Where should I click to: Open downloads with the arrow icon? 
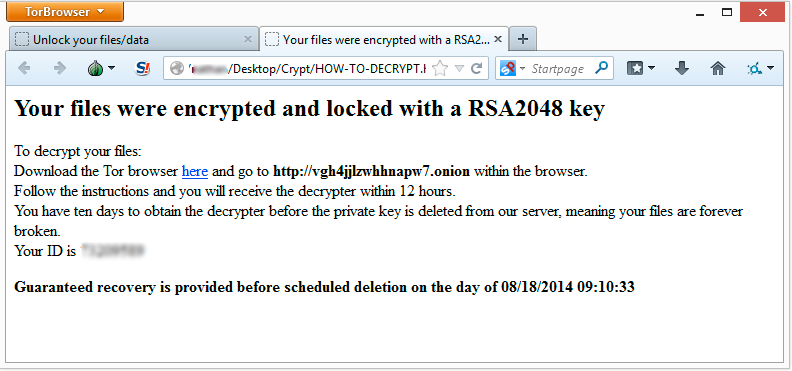682,69
